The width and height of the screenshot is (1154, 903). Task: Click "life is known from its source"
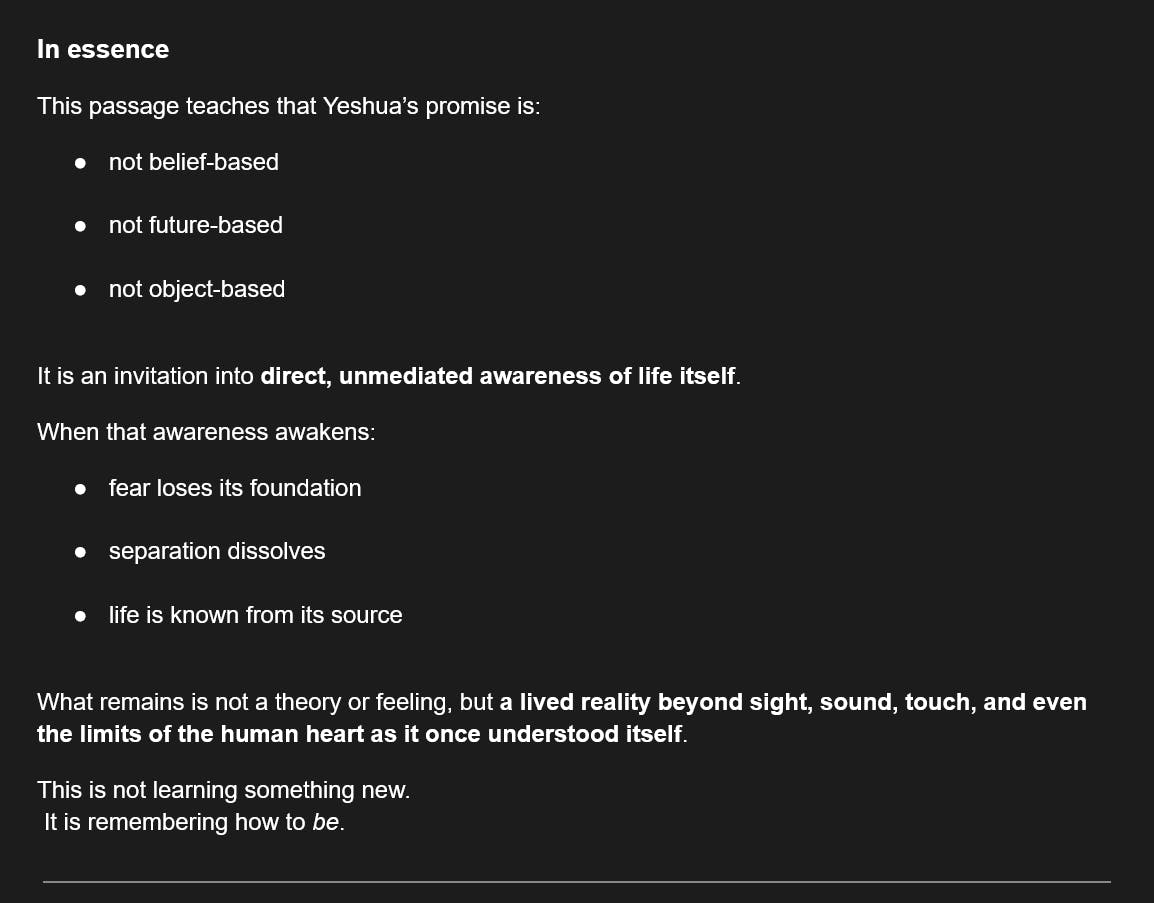(x=255, y=615)
